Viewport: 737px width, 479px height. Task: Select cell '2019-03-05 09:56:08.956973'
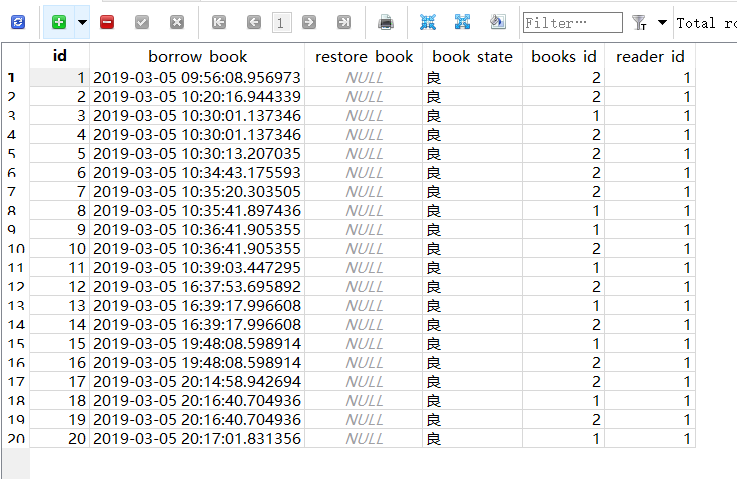(x=197, y=78)
